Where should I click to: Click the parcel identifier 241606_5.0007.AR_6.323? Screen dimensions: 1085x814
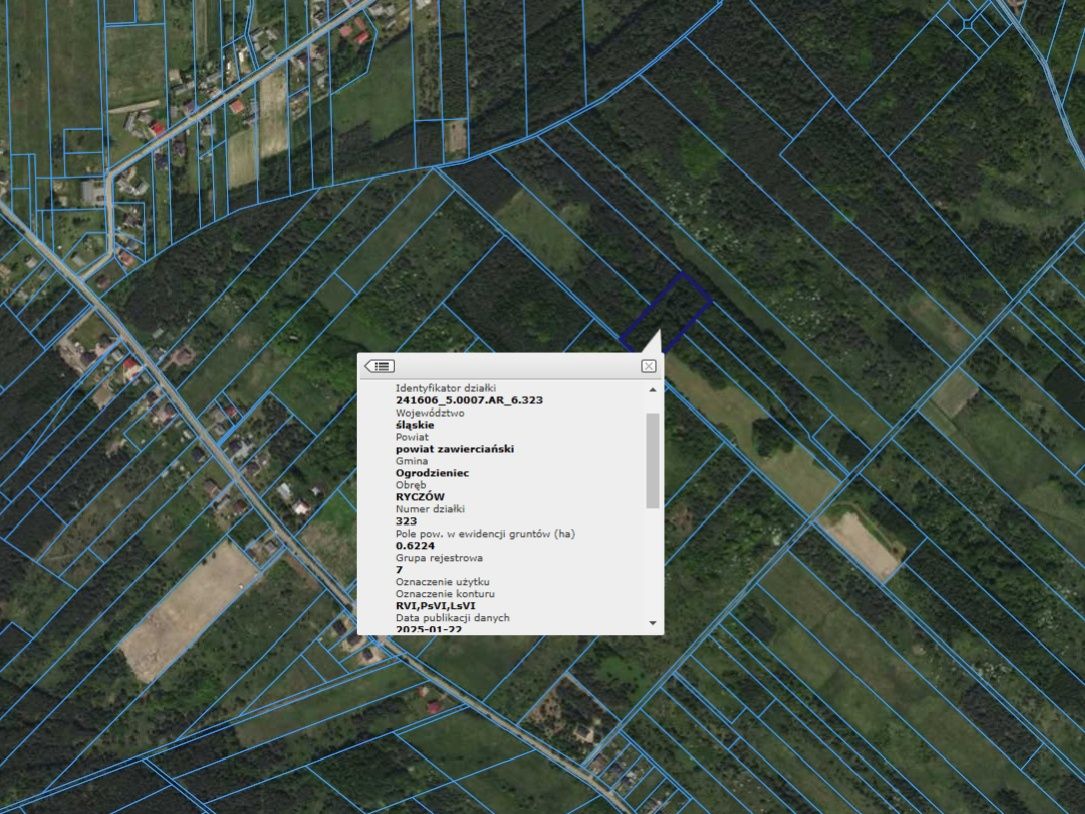click(469, 400)
